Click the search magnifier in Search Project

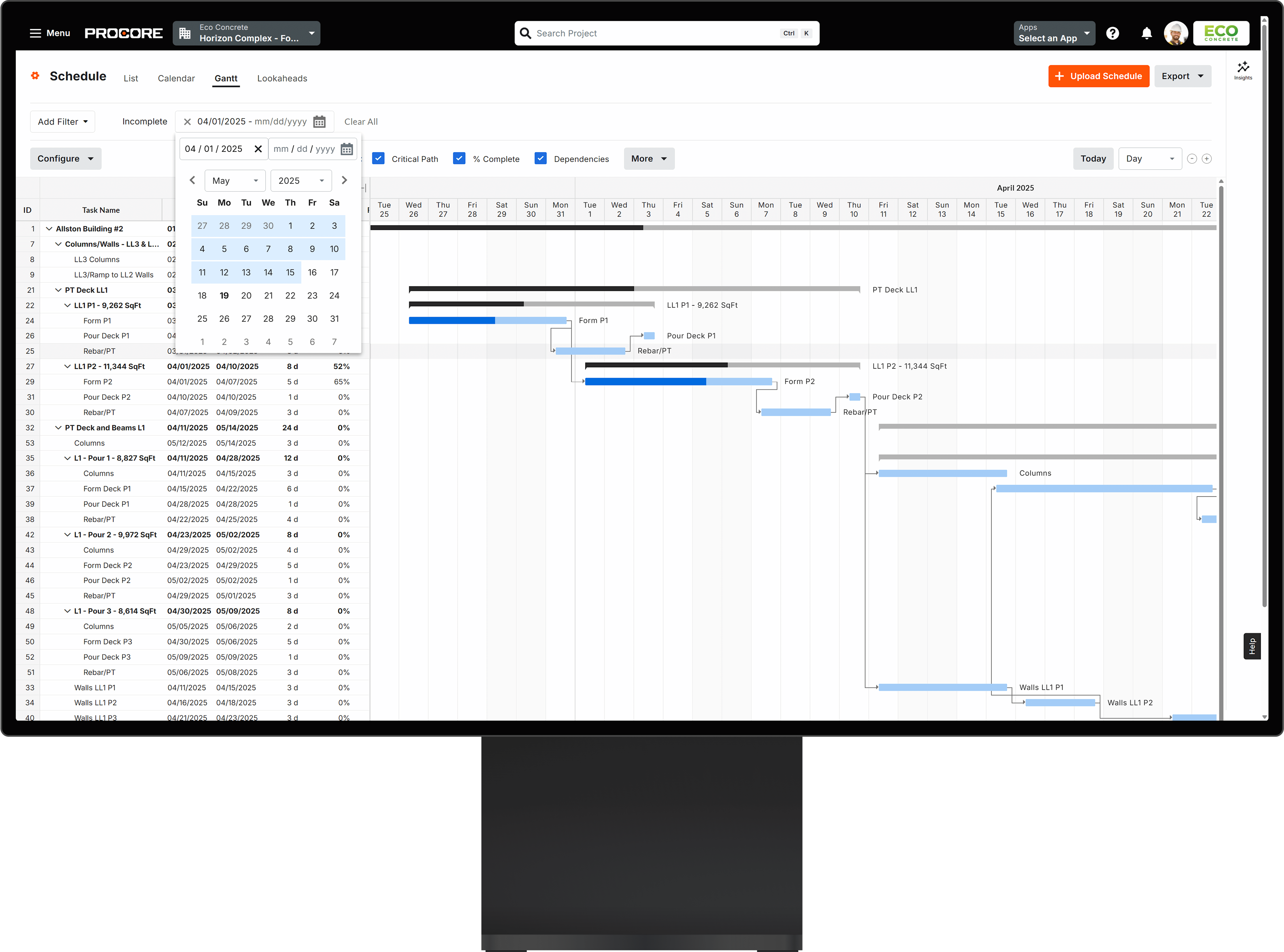[525, 33]
